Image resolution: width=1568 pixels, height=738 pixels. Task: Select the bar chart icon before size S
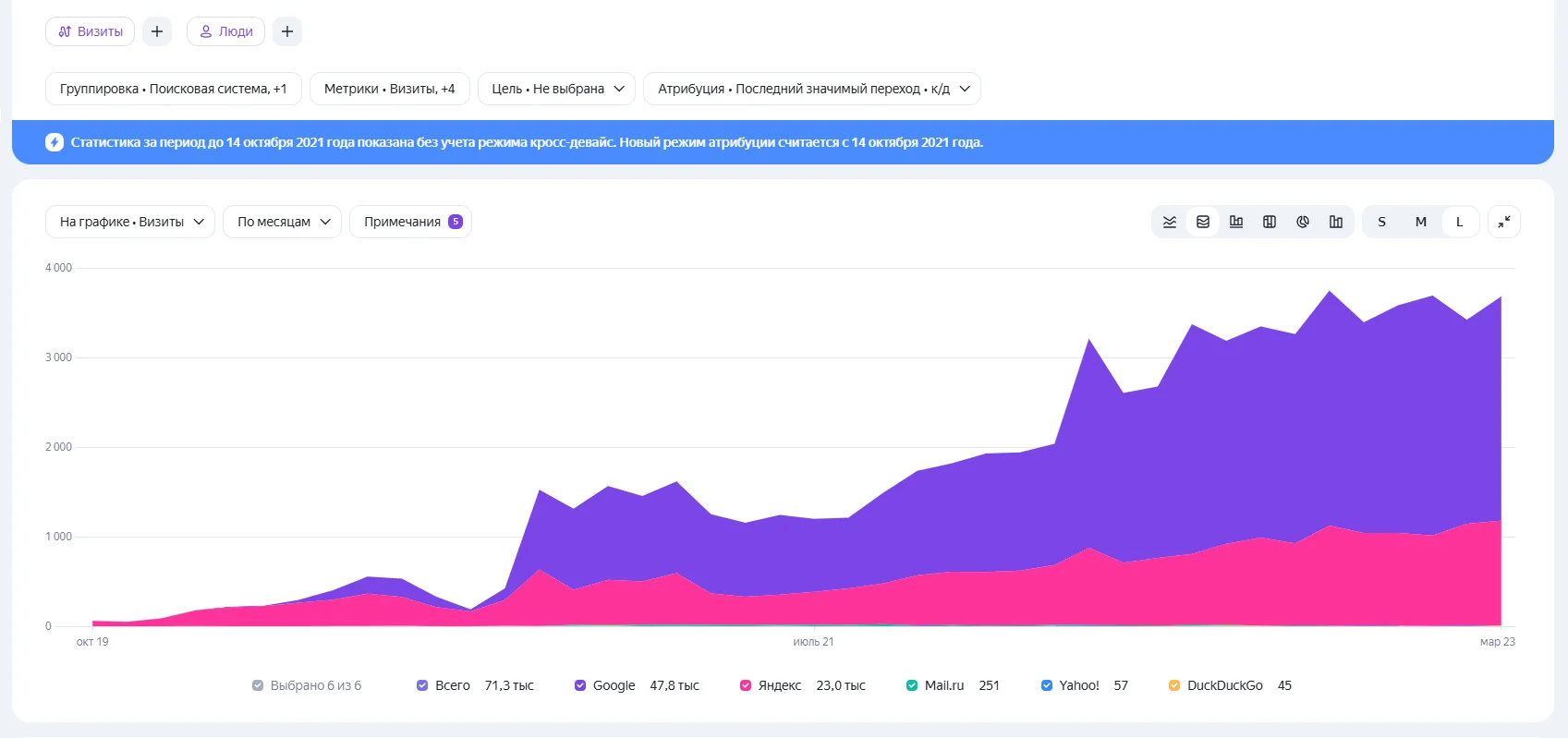[x=1336, y=222]
